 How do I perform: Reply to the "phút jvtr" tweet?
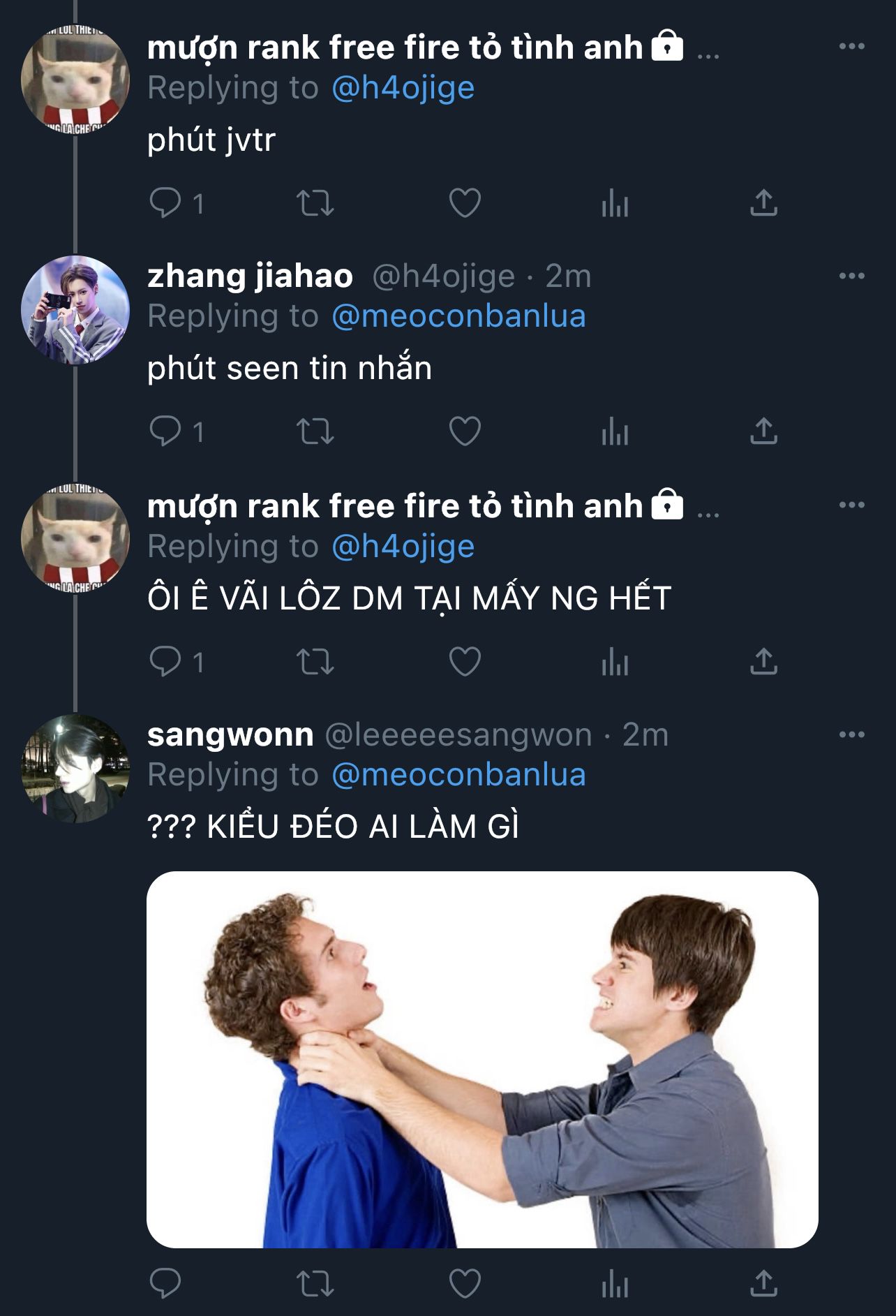point(165,203)
